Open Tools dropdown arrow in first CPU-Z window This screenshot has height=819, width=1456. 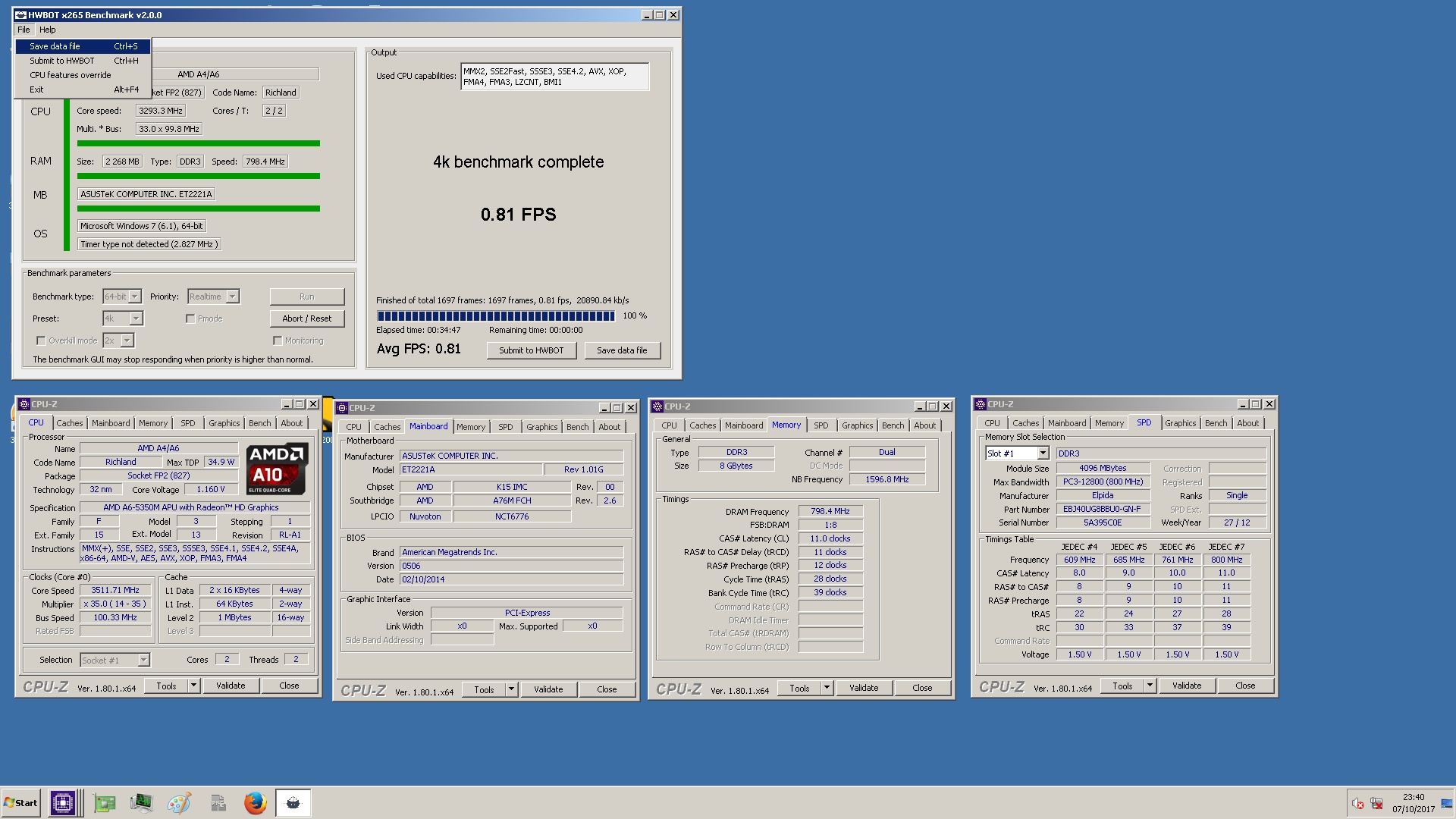point(193,686)
